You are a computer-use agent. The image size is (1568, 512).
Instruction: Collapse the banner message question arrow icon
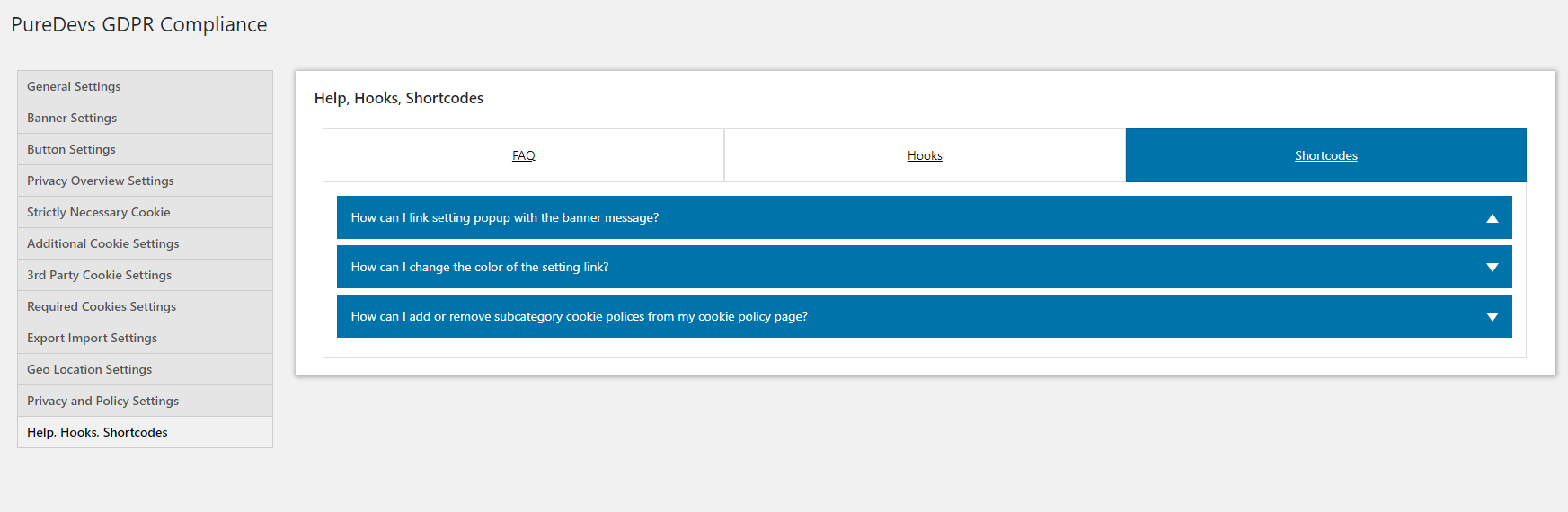point(1492,218)
